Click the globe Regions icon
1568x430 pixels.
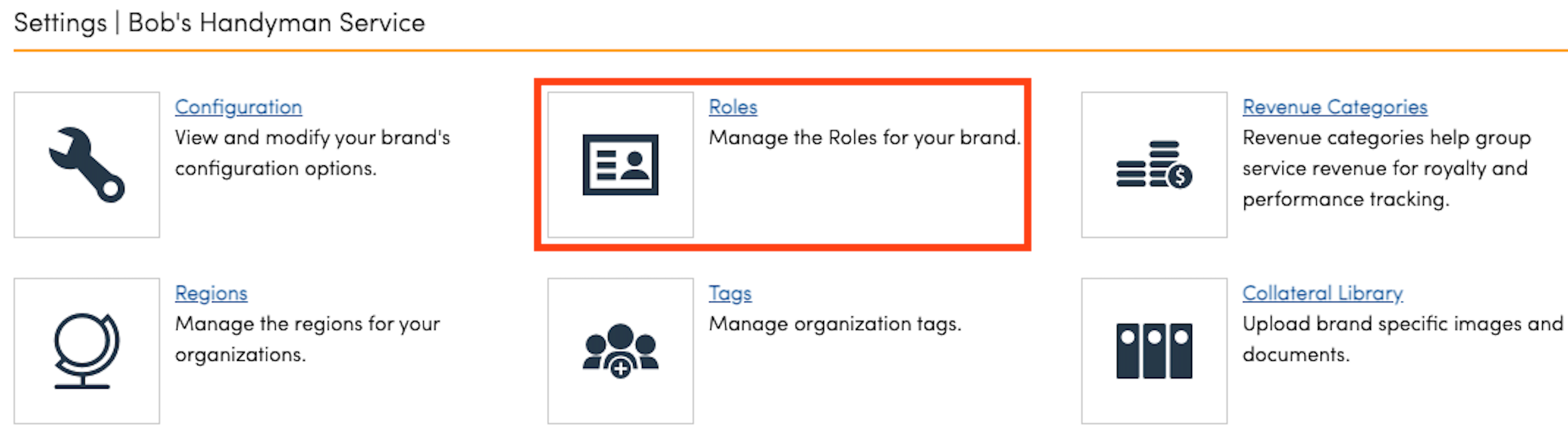pos(87,351)
